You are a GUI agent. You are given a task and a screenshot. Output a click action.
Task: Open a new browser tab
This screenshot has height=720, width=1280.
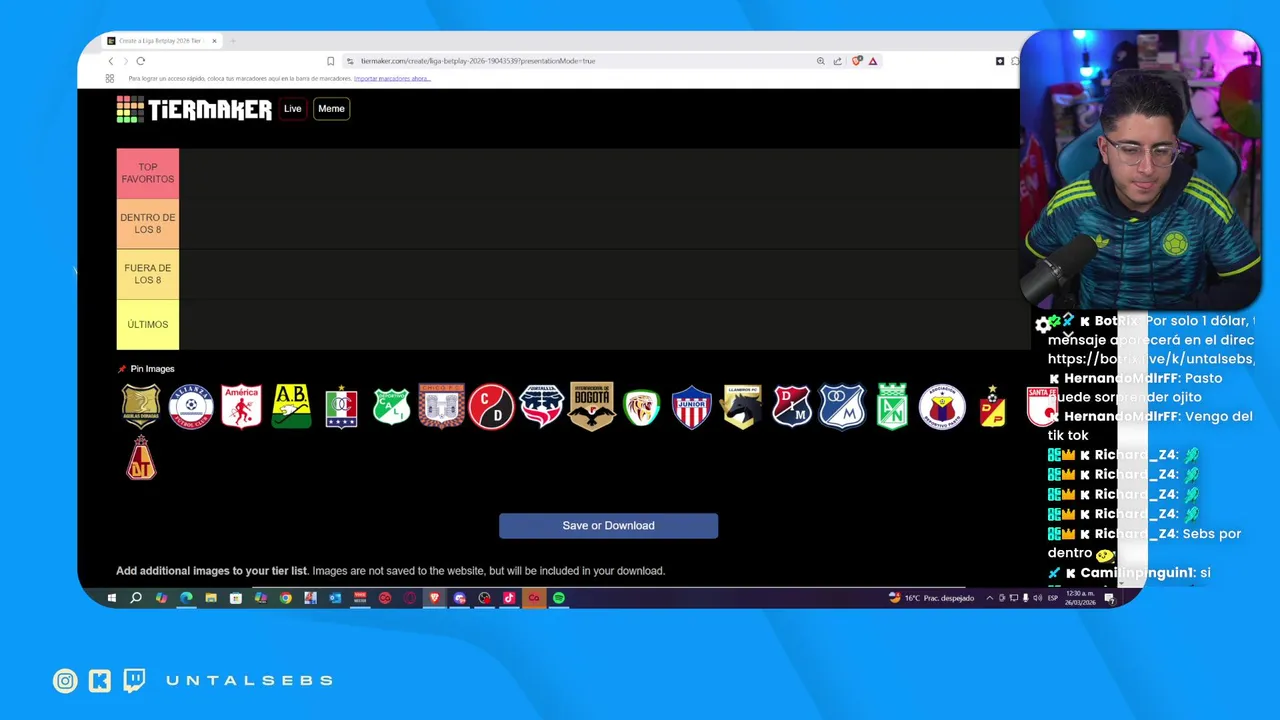click(233, 41)
